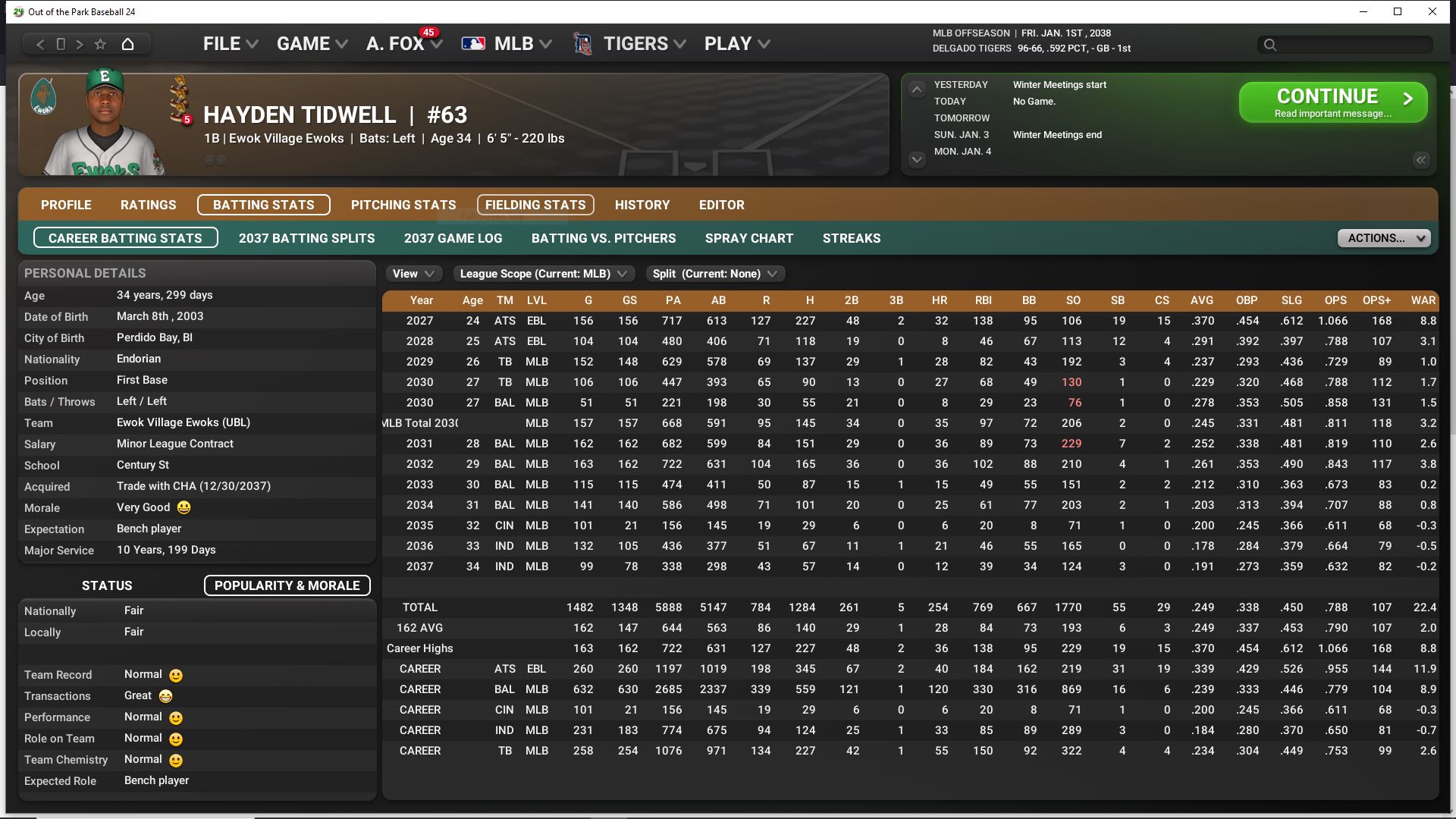Expand the Split filter dropdown
Screen dimensions: 1456x819
pyautogui.click(x=714, y=274)
